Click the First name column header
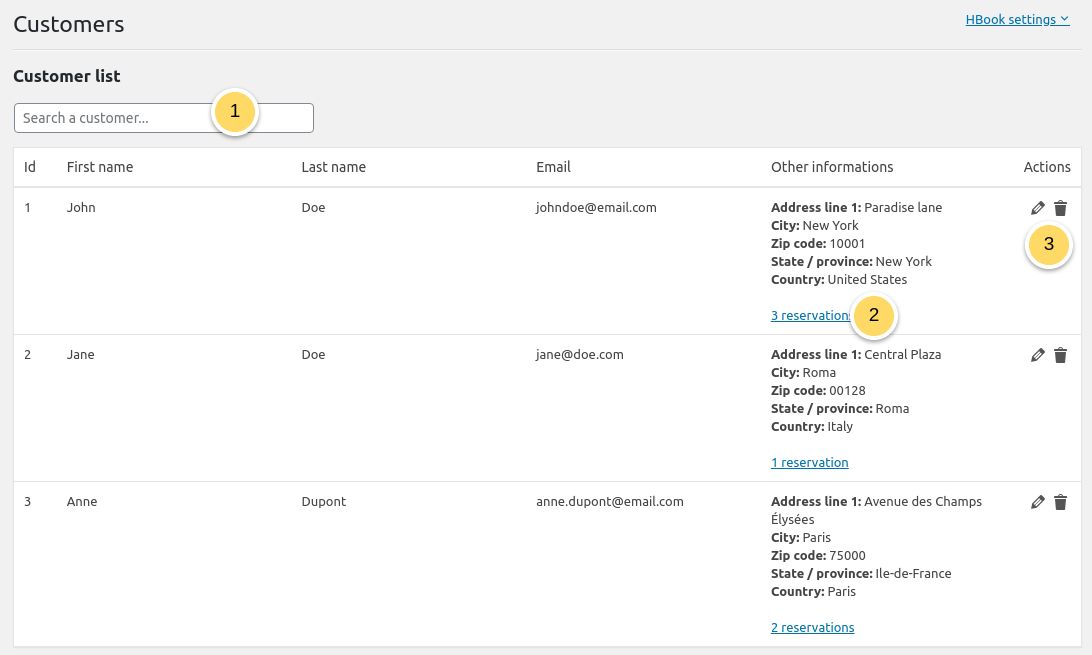This screenshot has height=655, width=1092. click(x=100, y=167)
